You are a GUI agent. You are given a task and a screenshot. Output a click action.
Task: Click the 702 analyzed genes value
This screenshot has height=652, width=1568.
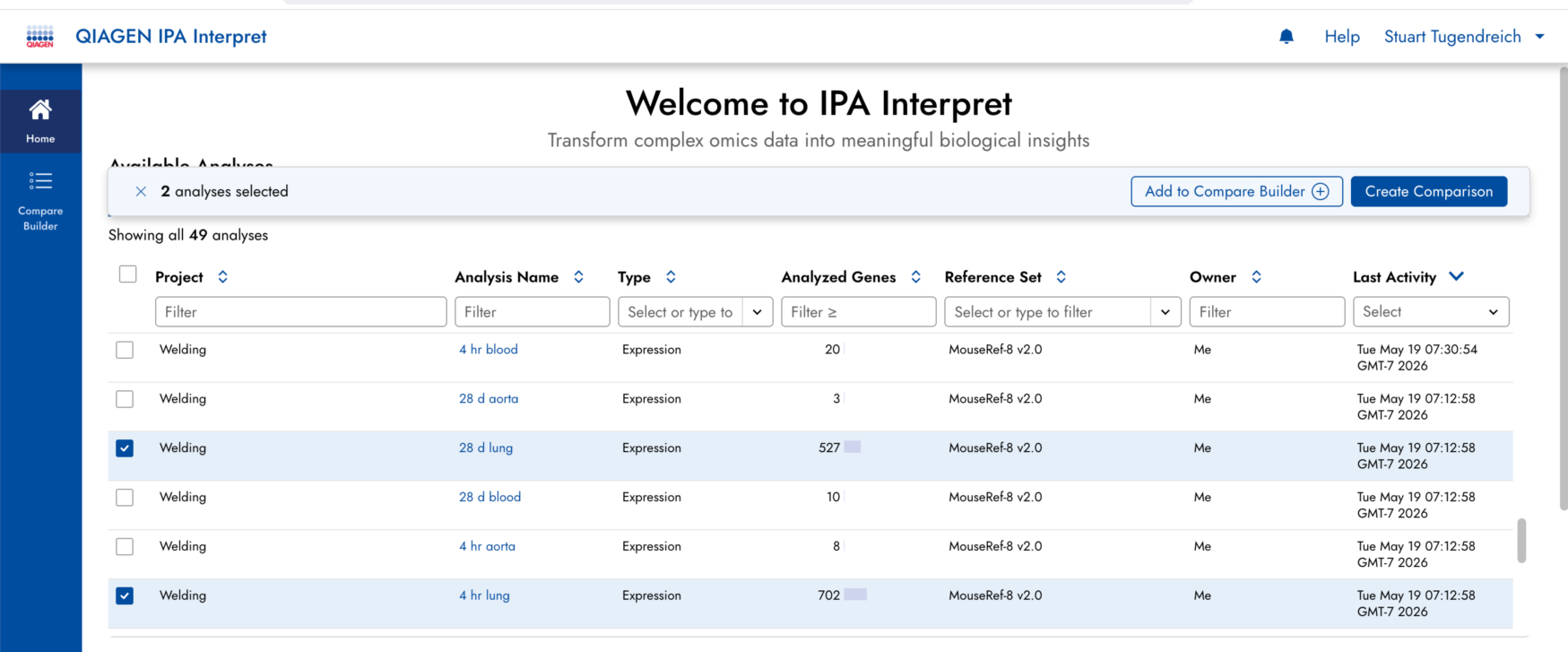point(829,595)
